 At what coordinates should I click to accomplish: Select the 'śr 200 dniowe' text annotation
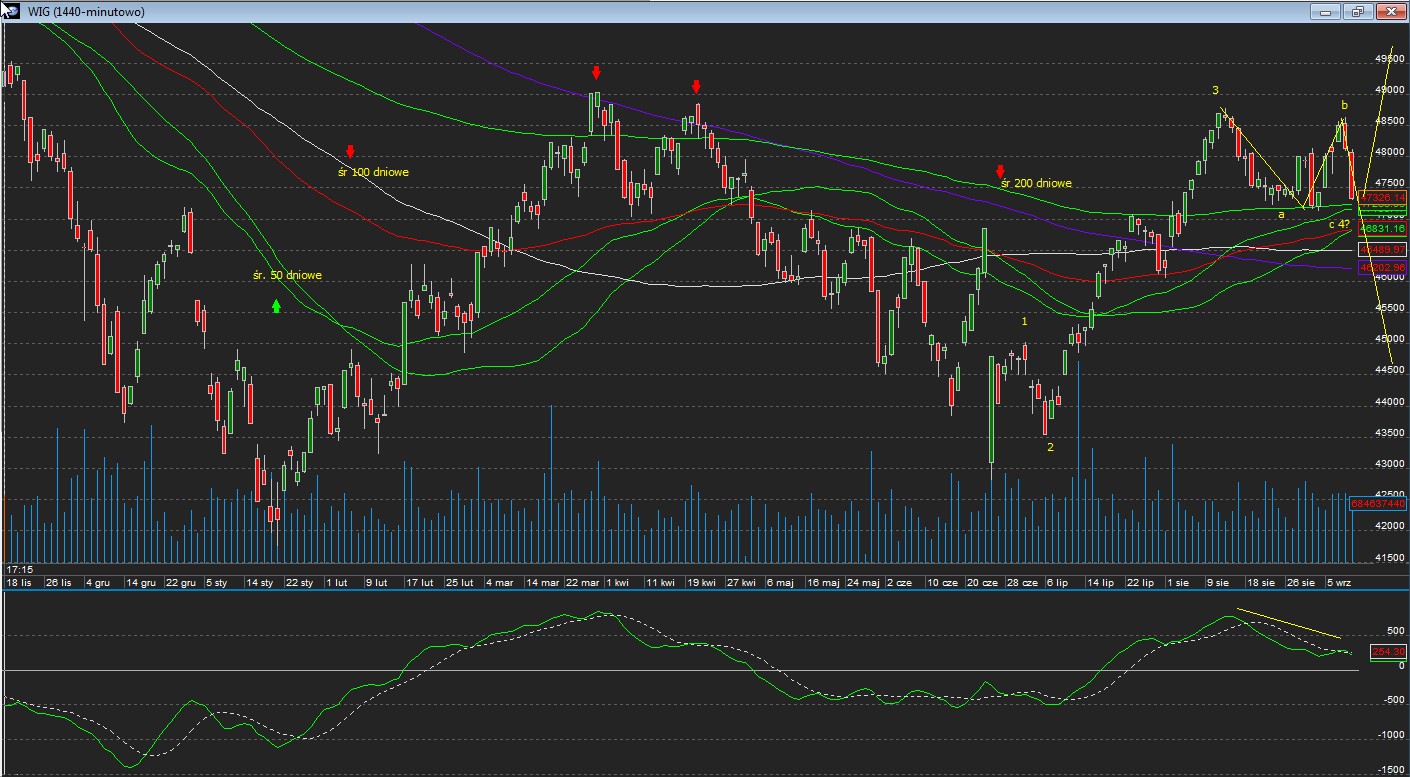pos(1037,184)
